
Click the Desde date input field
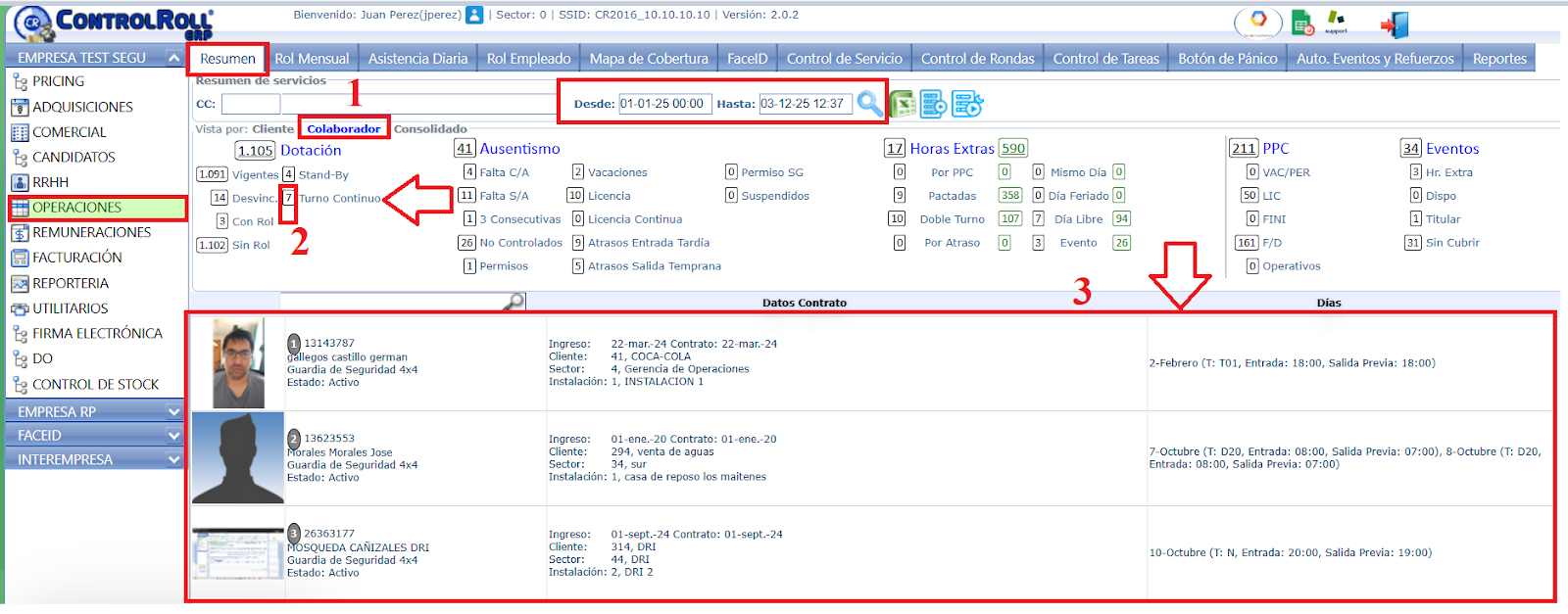[662, 104]
